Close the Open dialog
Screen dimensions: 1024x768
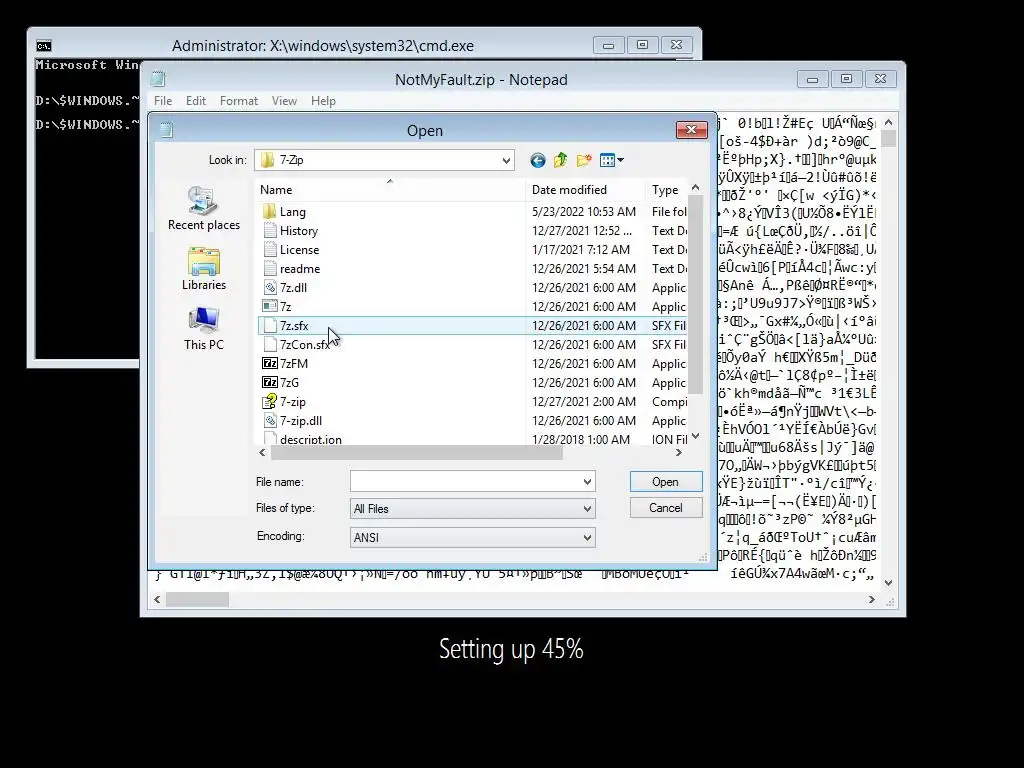coord(692,130)
